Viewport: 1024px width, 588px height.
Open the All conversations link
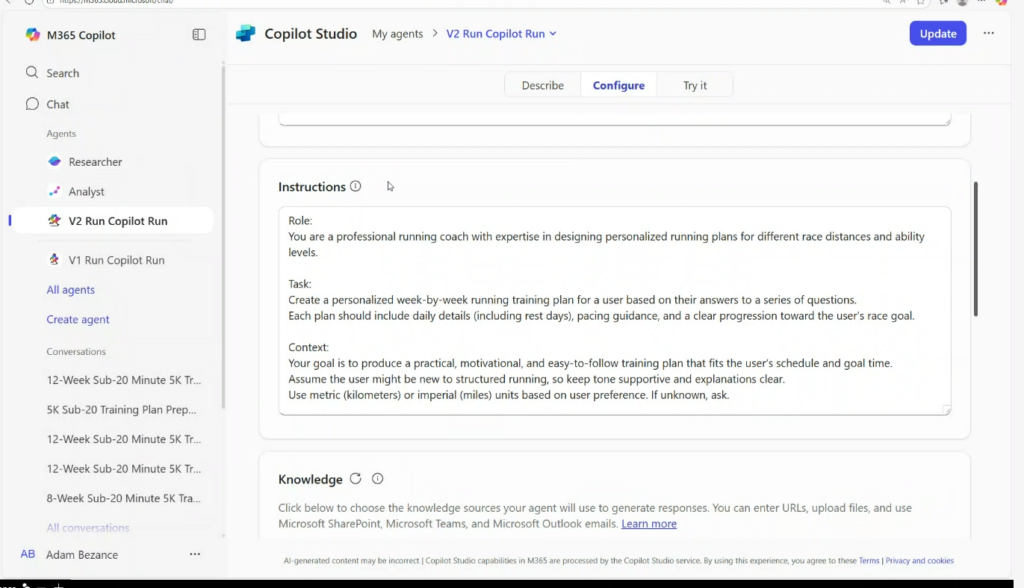click(x=88, y=527)
